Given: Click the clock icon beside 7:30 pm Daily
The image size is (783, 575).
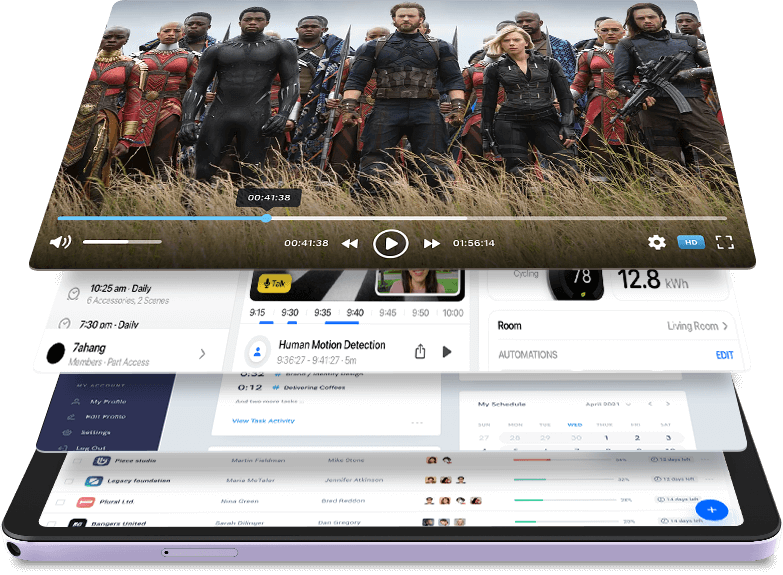Looking at the screenshot, I should 64,324.
